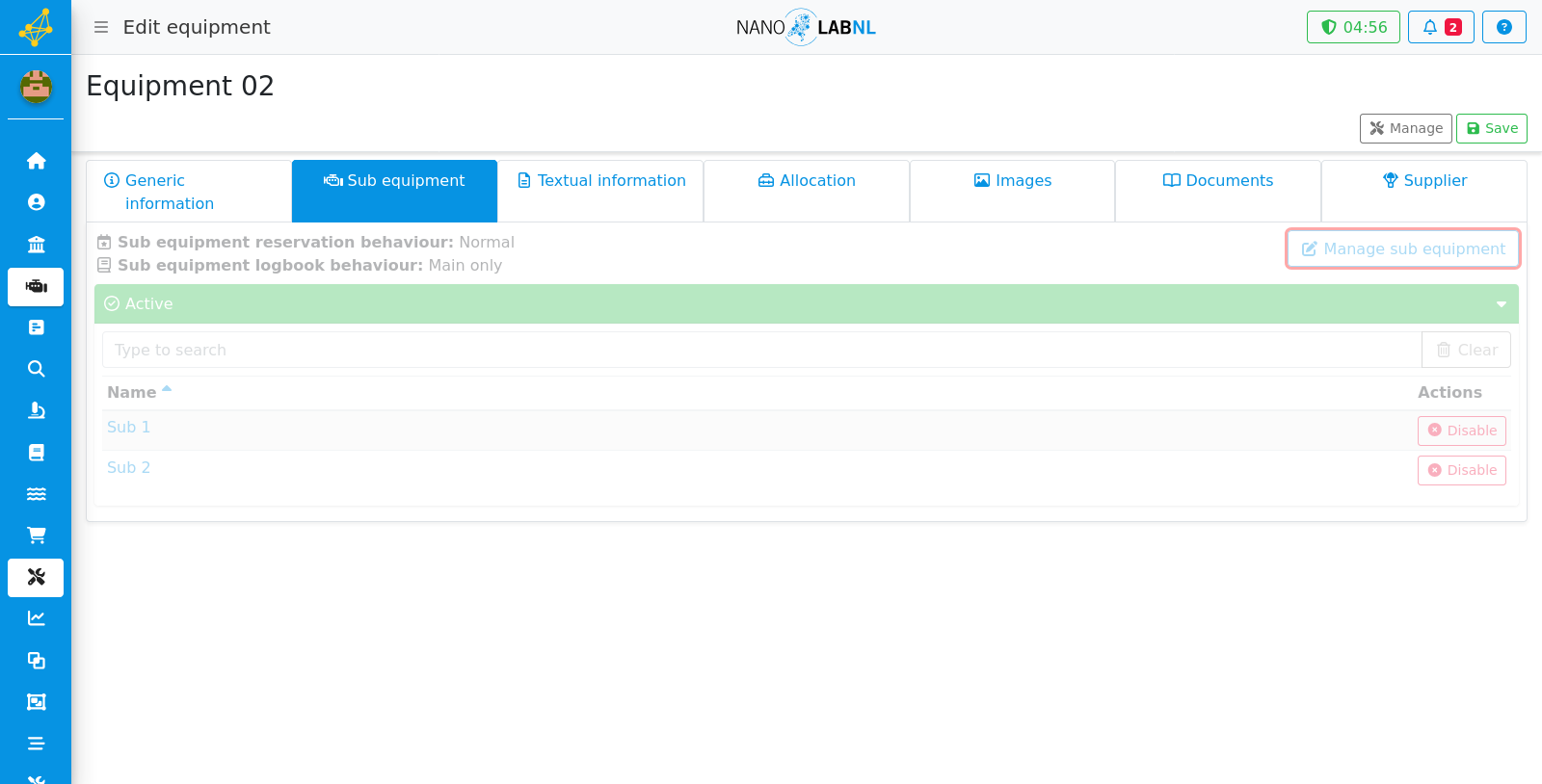This screenshot has height=784, width=1542.
Task: Open the shopping cart sidebar icon
Action: [36, 536]
